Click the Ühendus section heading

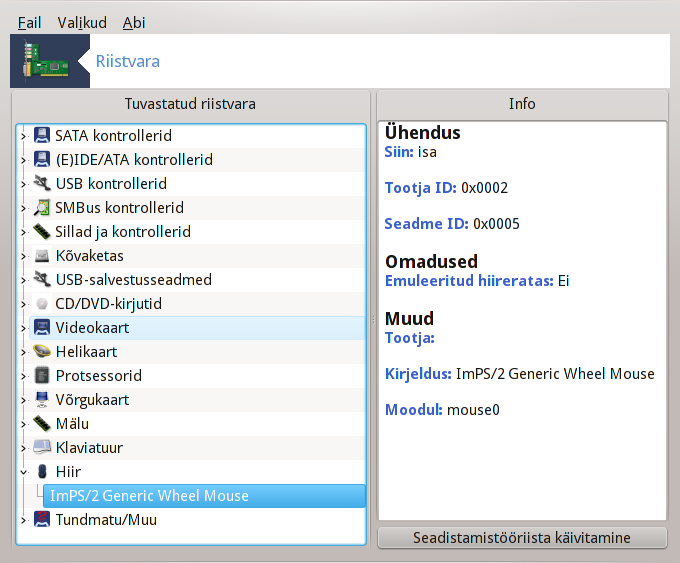coord(422,132)
